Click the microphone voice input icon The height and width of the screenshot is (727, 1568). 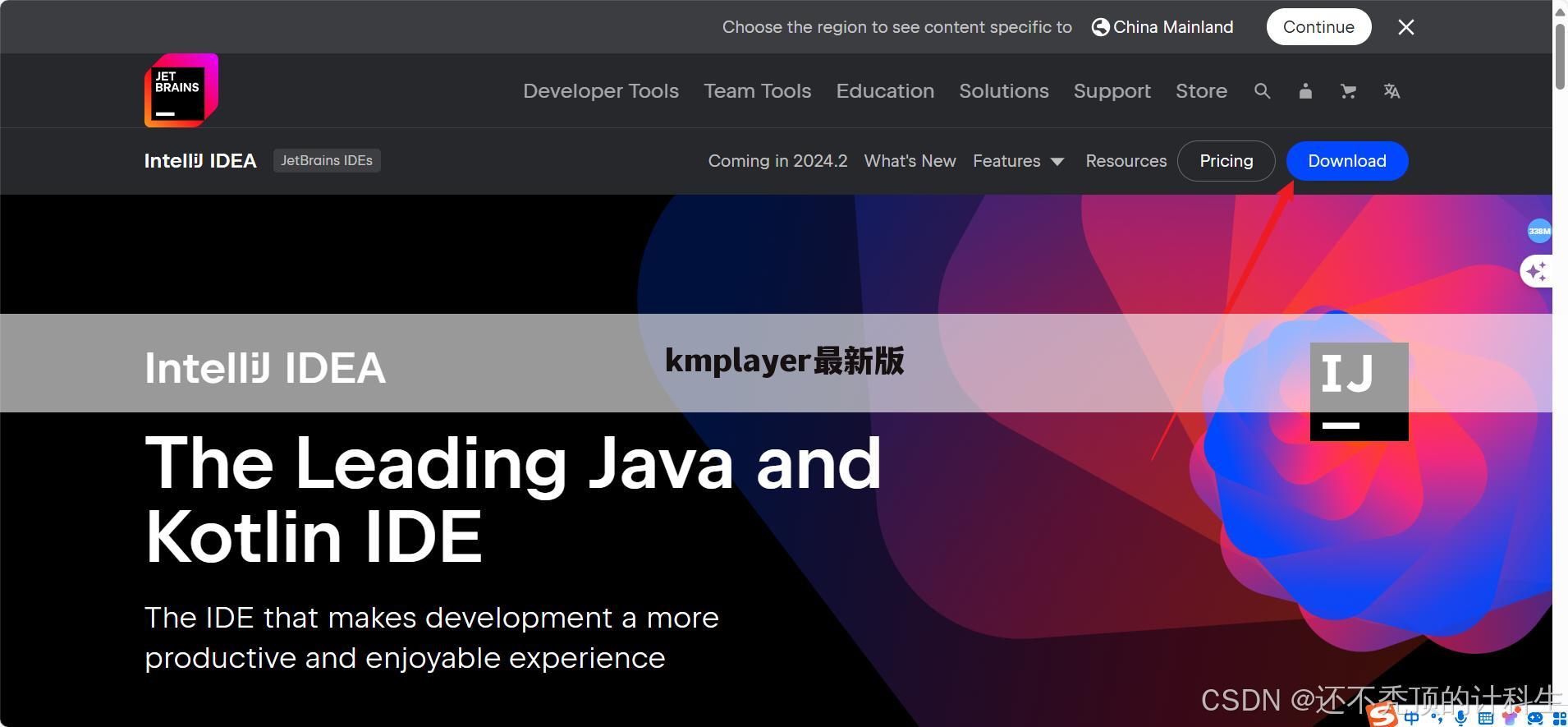point(1461,718)
